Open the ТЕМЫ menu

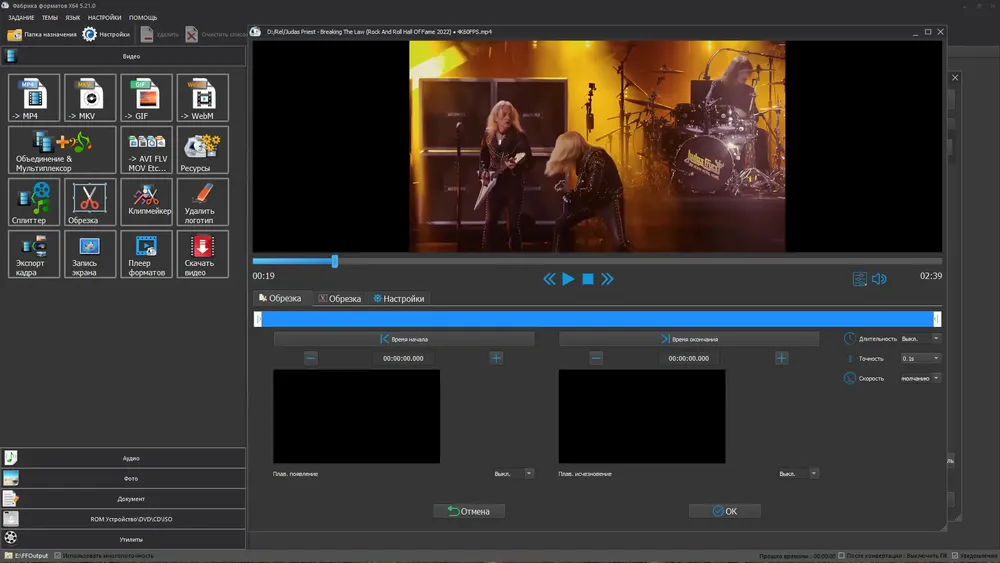(x=51, y=18)
